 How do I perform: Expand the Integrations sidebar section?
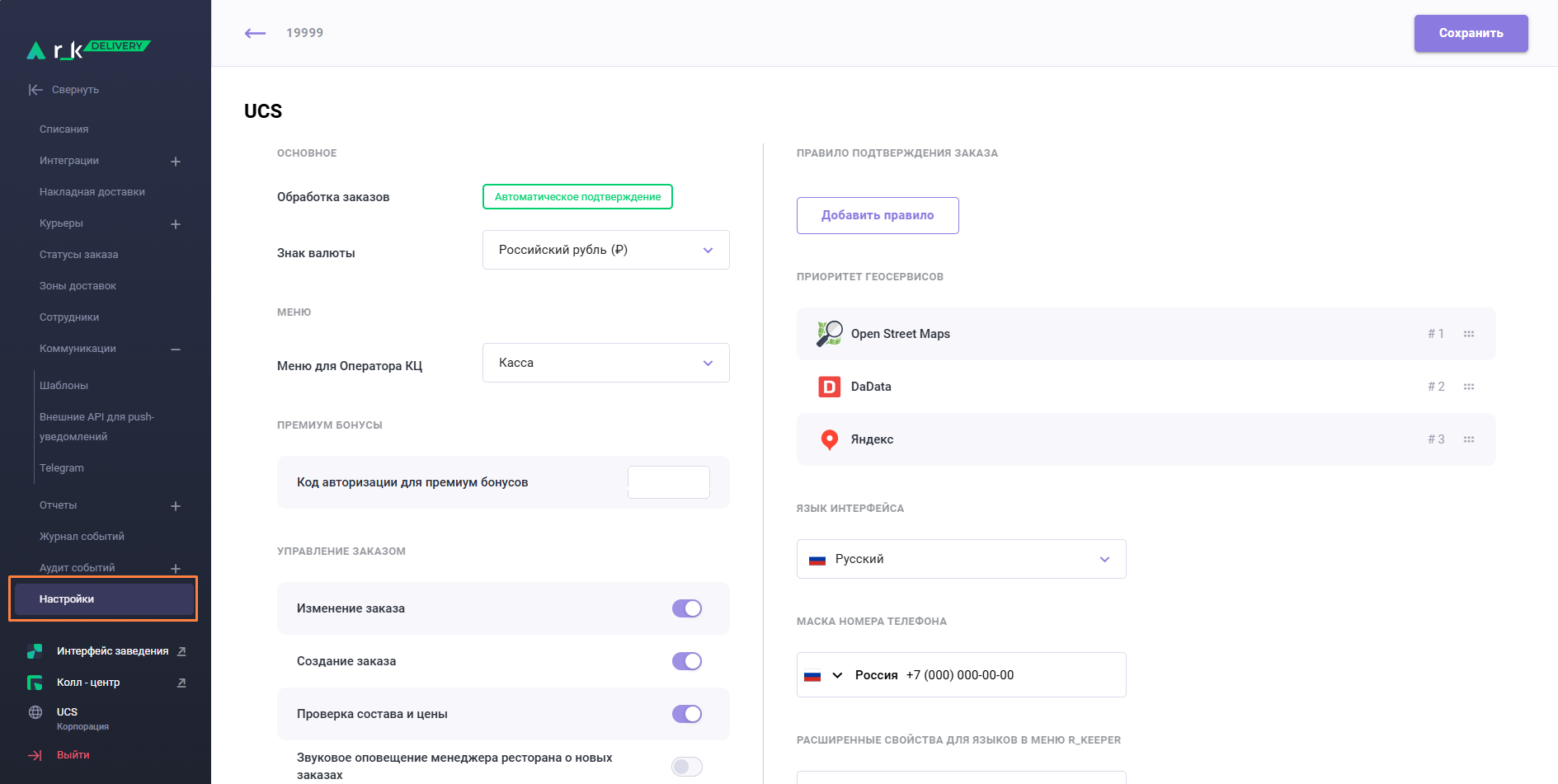coord(176,162)
